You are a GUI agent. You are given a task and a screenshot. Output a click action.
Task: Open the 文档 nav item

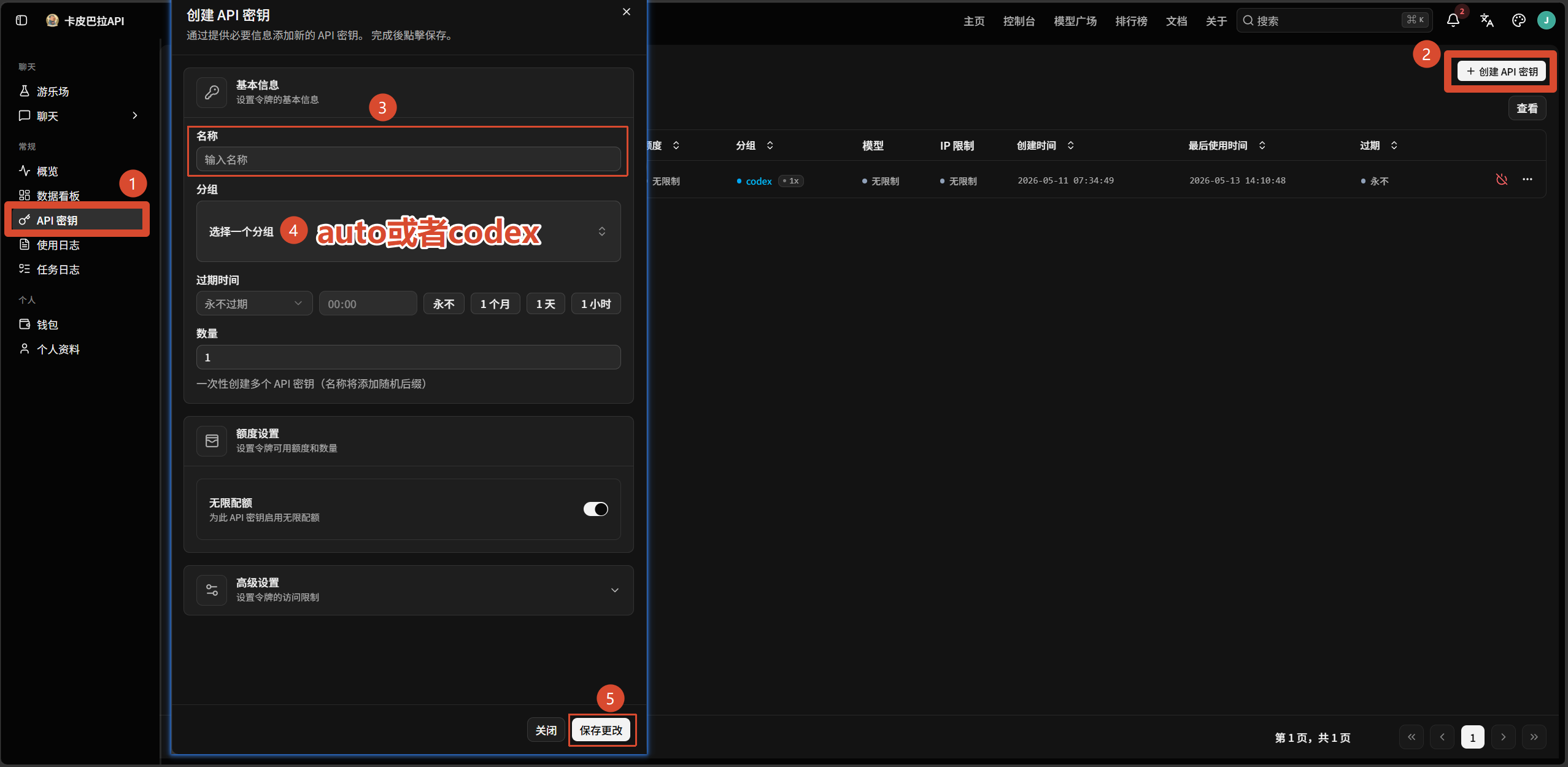coord(1176,21)
